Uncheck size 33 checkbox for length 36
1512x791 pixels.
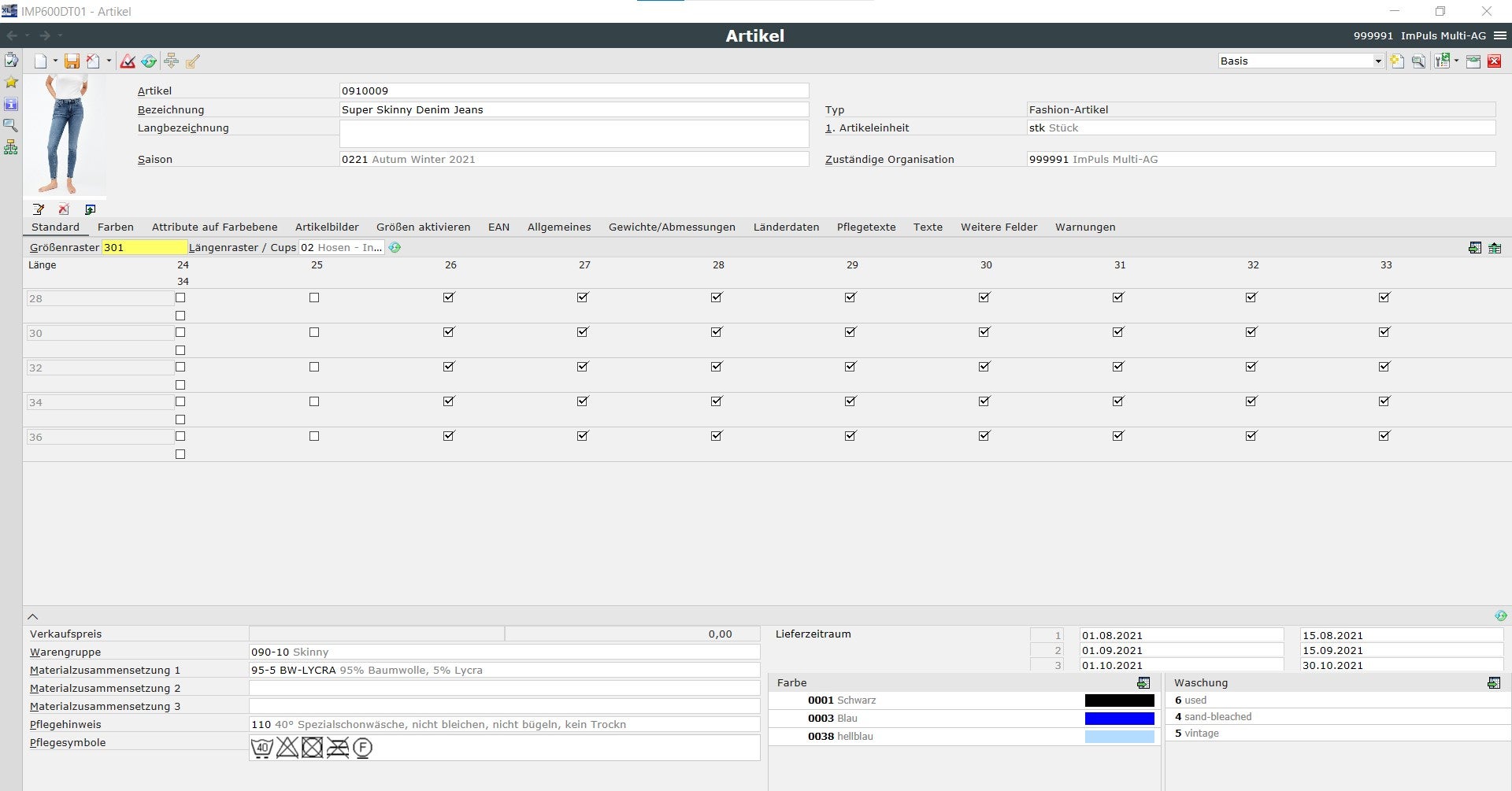pyautogui.click(x=1384, y=436)
